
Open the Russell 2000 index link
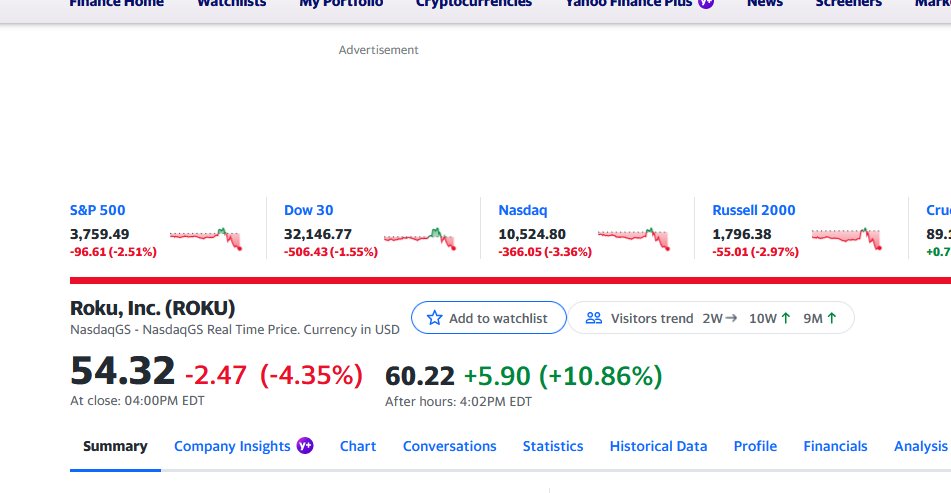click(754, 210)
